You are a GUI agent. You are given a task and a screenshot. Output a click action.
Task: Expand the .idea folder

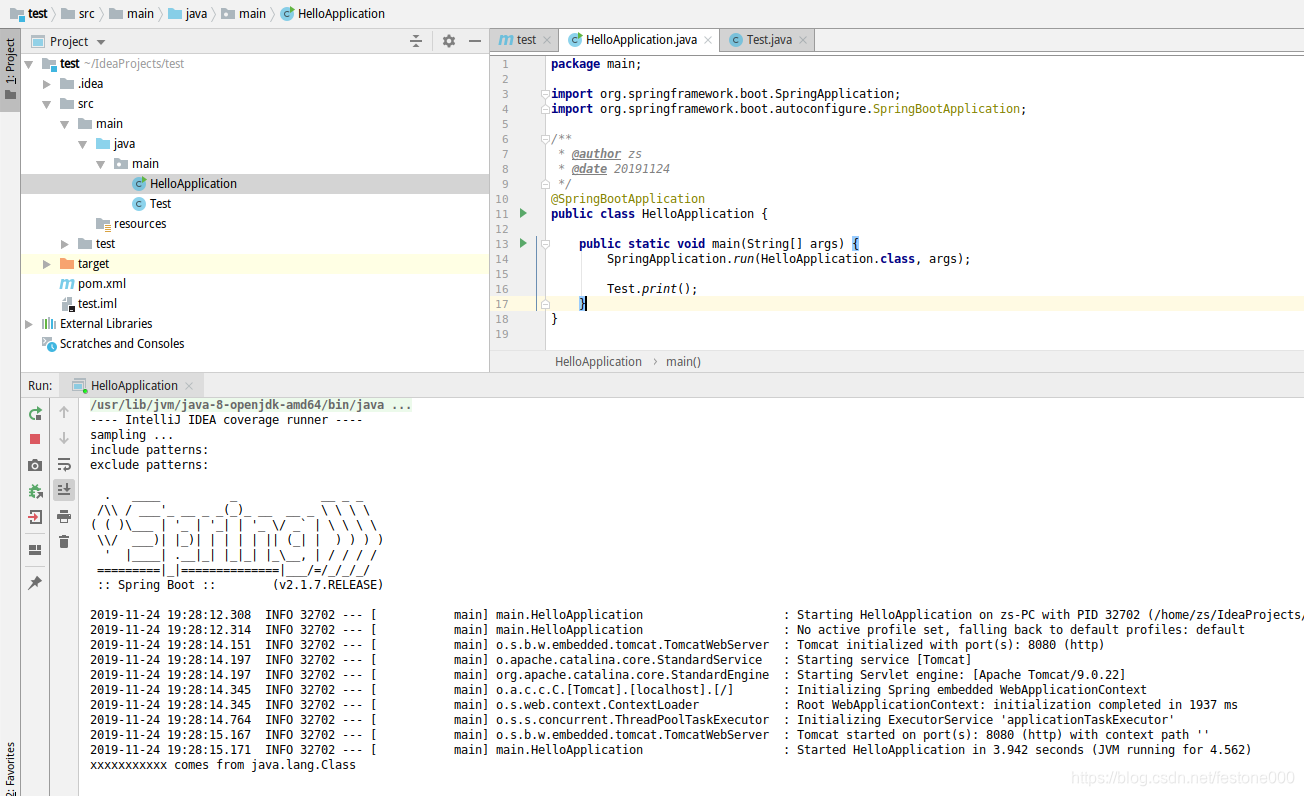(x=46, y=83)
